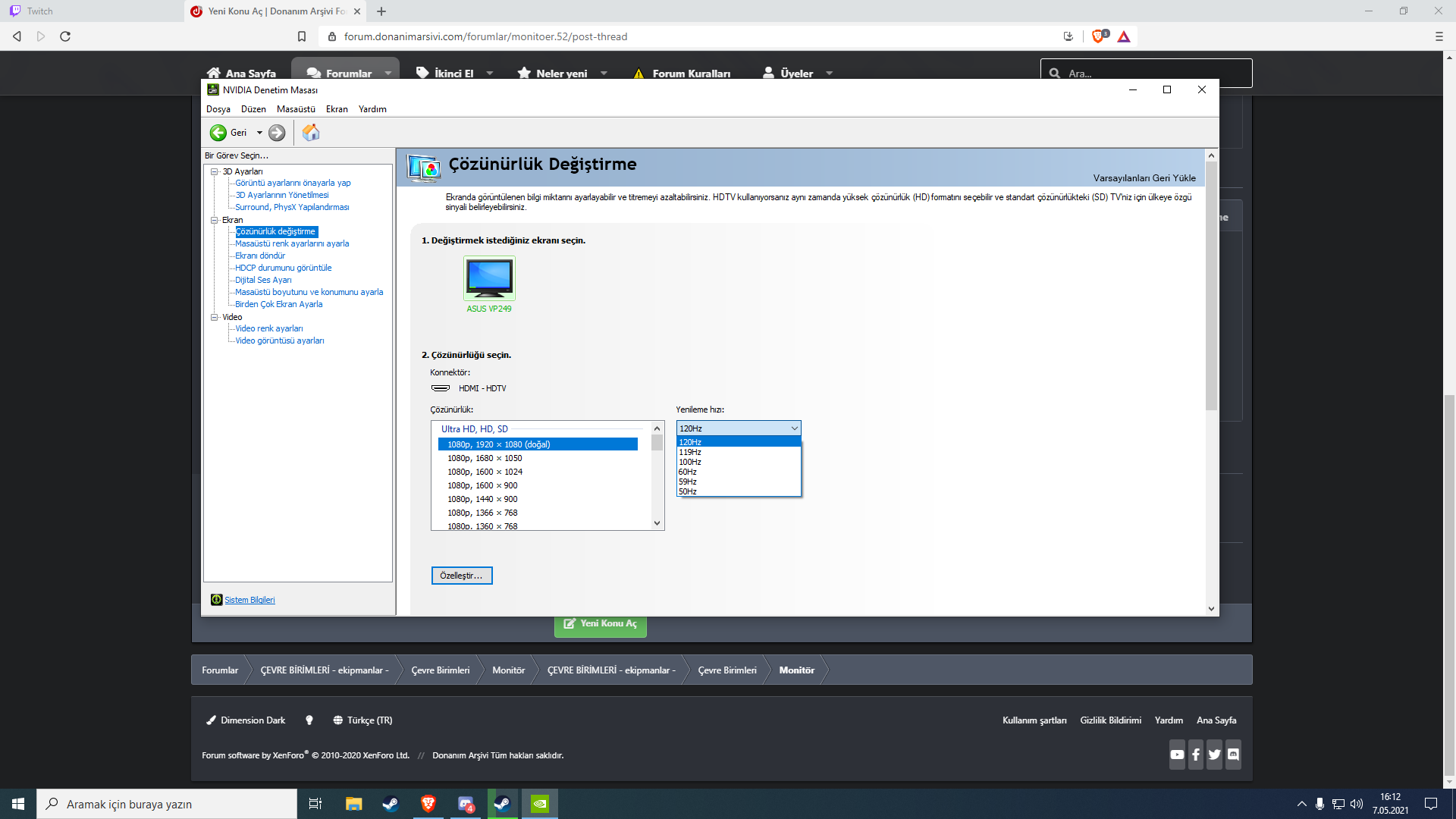
Task: Open the Forum Kuralları nav link
Action: click(682, 74)
